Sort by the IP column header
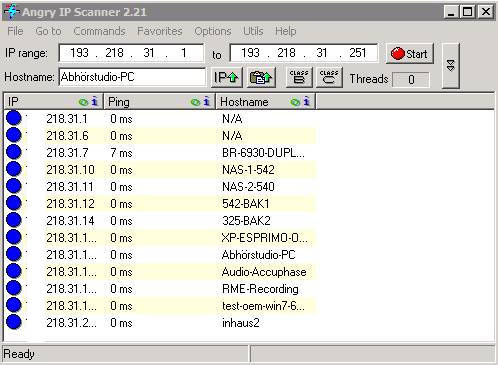The width and height of the screenshot is (498, 365). click(53, 101)
